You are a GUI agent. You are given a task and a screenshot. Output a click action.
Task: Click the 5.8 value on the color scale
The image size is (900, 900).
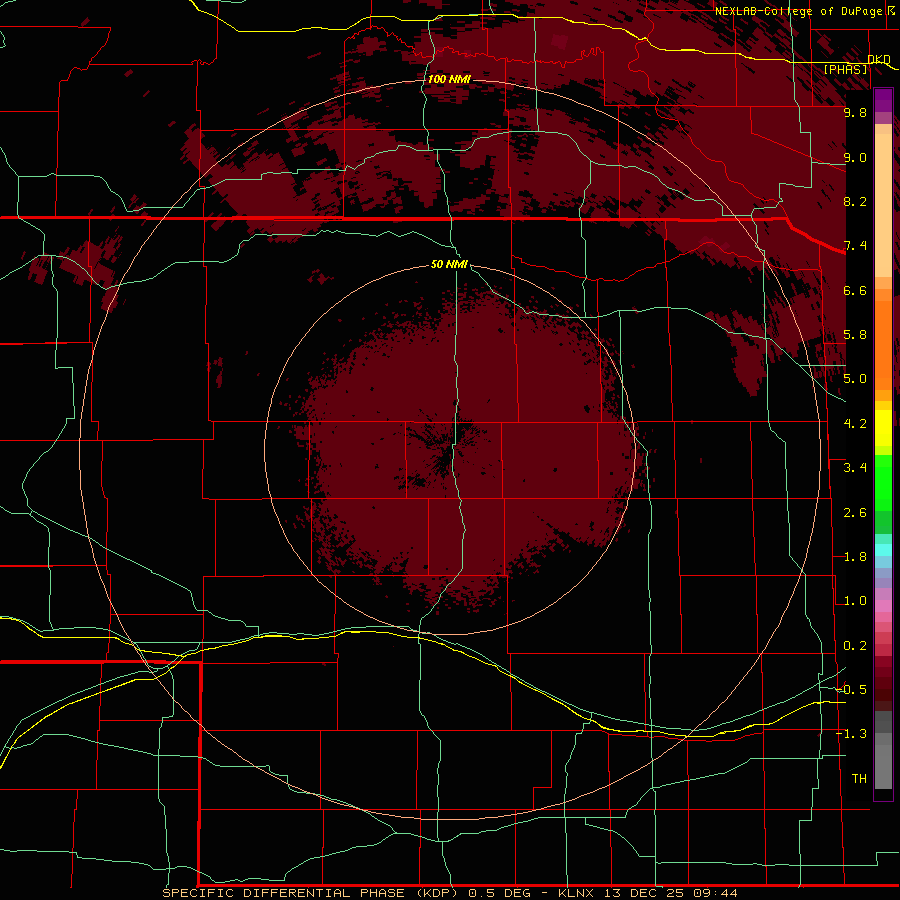point(855,335)
